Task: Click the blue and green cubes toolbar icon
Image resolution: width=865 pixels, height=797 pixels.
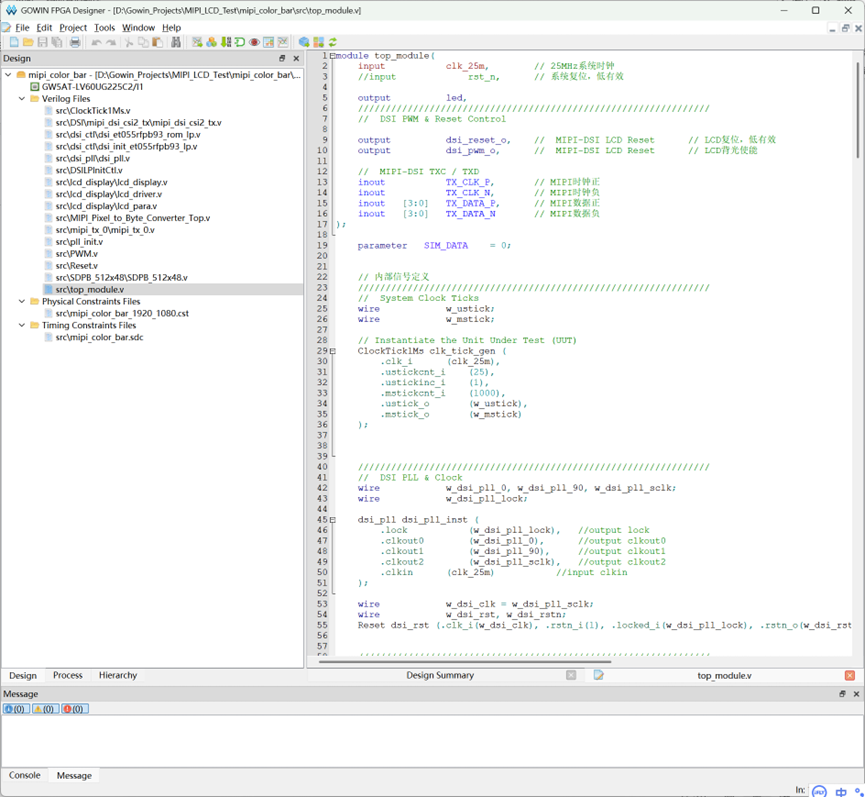Action: [x=211, y=42]
